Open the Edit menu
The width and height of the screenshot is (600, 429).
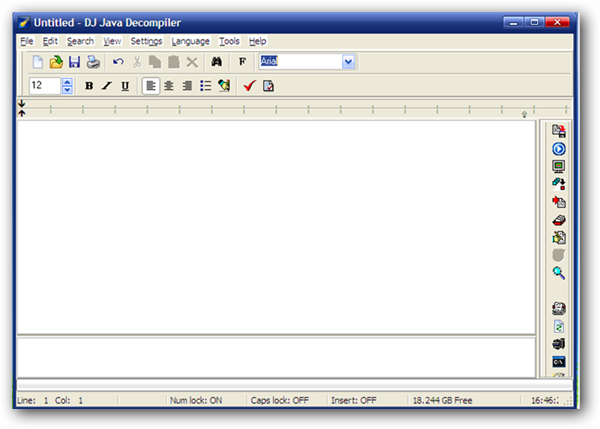(x=50, y=41)
